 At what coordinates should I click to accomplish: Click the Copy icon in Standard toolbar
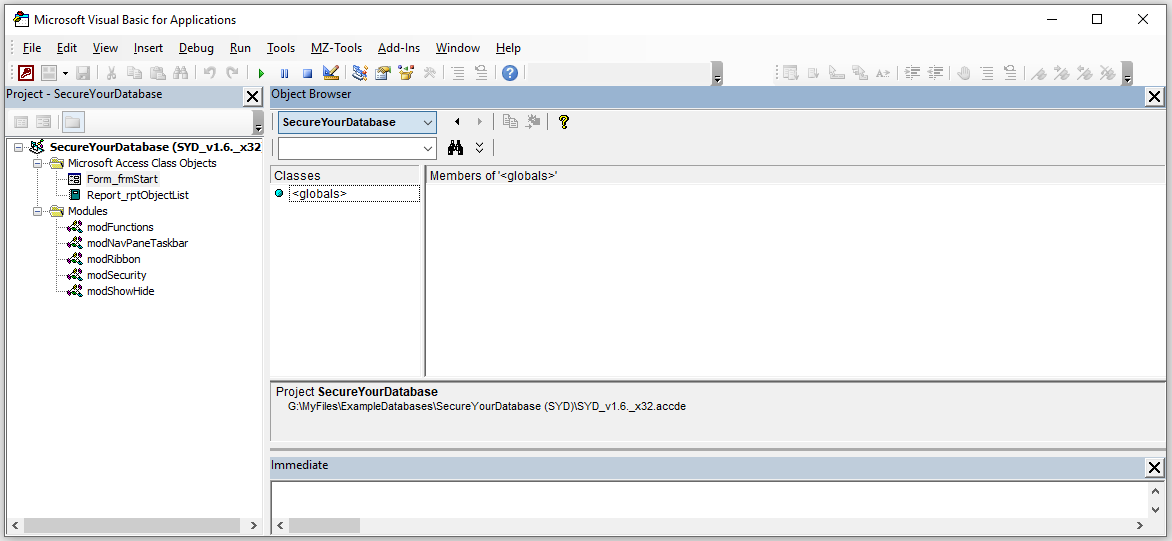coord(134,72)
